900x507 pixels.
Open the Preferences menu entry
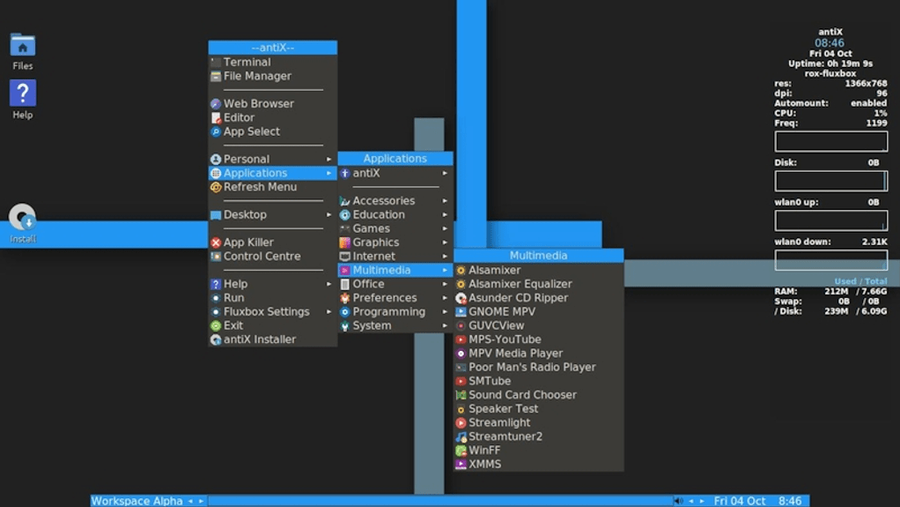395,298
